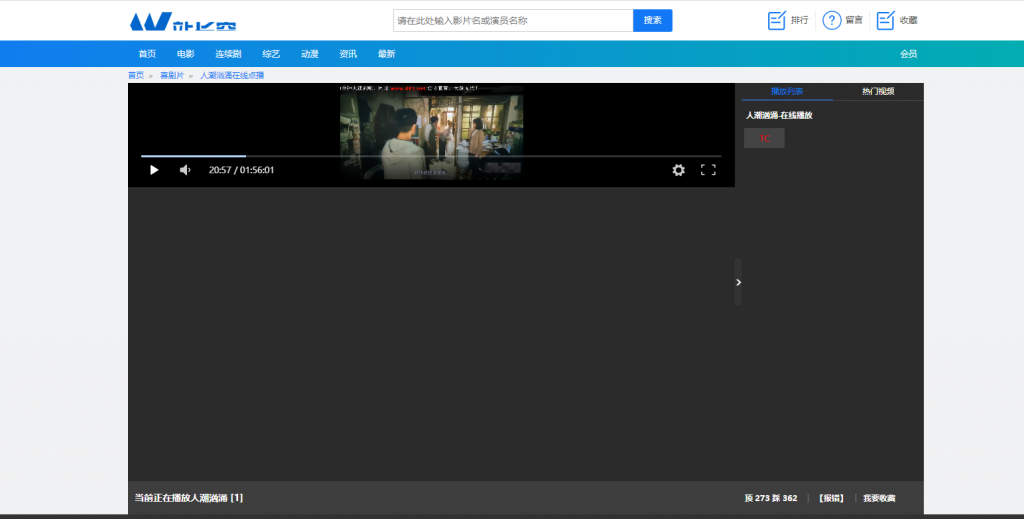The height and width of the screenshot is (519, 1024).
Task: Click the 收藏 favorites icon in header
Action: point(886,20)
